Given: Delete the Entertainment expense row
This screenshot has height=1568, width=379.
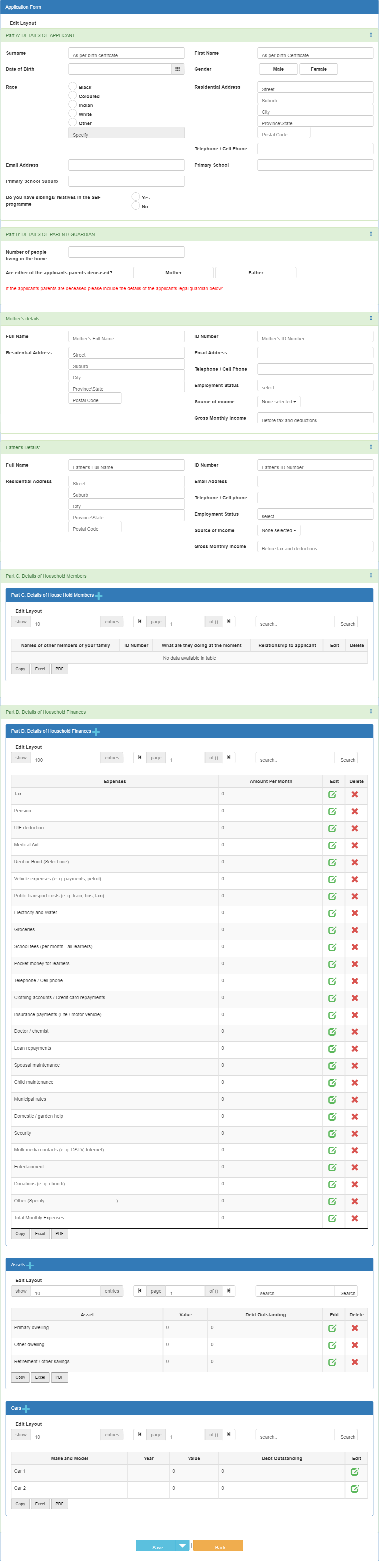Looking at the screenshot, I should tap(355, 1167).
